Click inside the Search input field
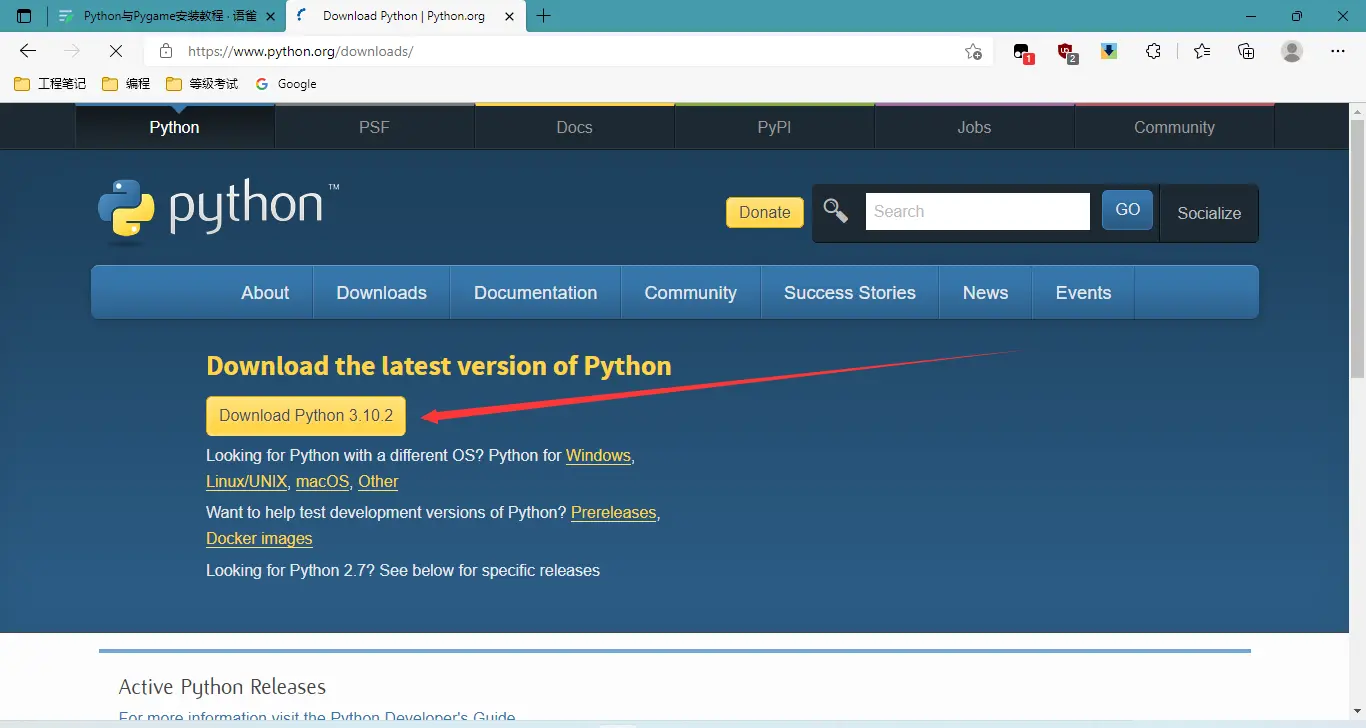 click(x=977, y=210)
